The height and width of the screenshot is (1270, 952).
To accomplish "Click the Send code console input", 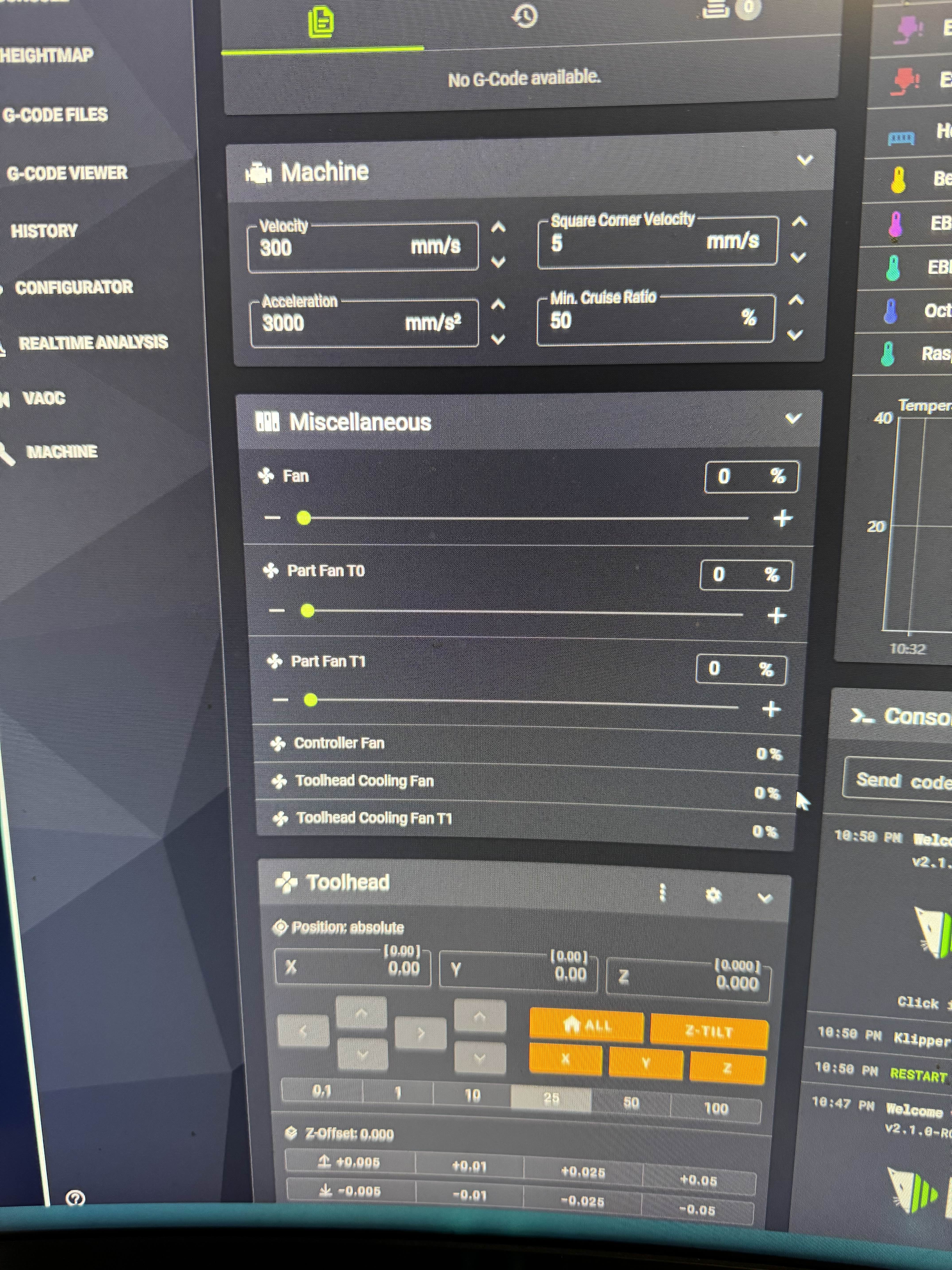I will click(x=898, y=780).
